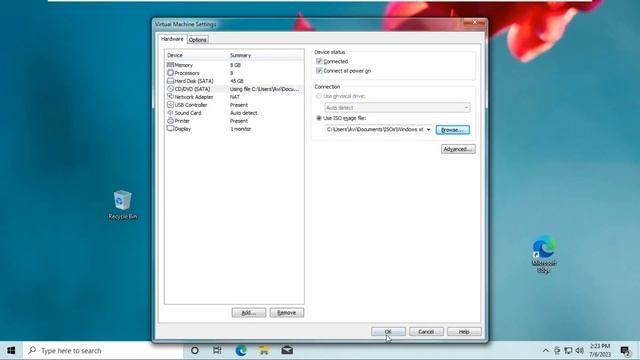Select the '1 monitor' summary text
This screenshot has width=640, height=360.
(240, 129)
